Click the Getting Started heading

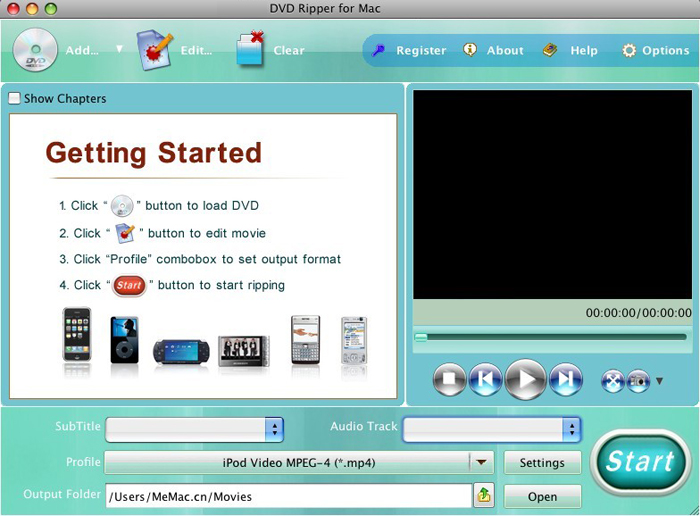(x=154, y=153)
